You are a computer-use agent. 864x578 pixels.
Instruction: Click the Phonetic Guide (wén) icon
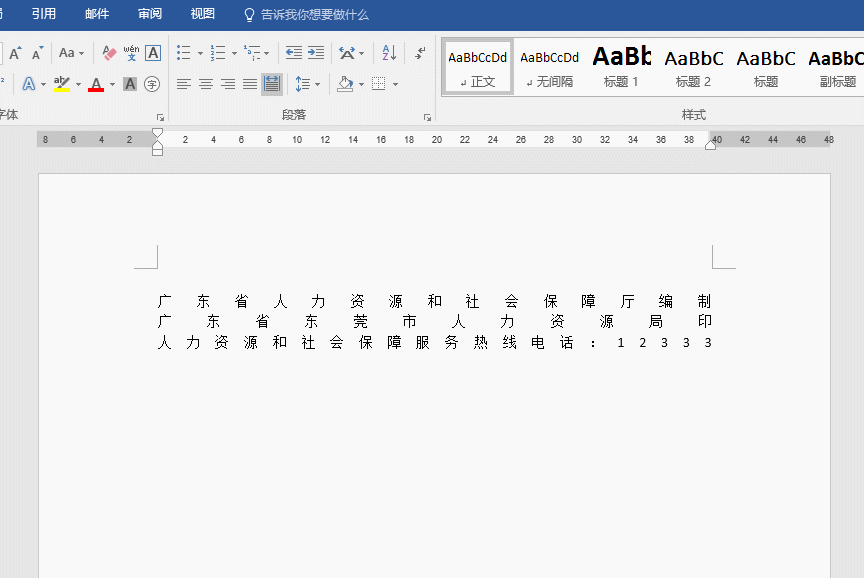(x=131, y=53)
